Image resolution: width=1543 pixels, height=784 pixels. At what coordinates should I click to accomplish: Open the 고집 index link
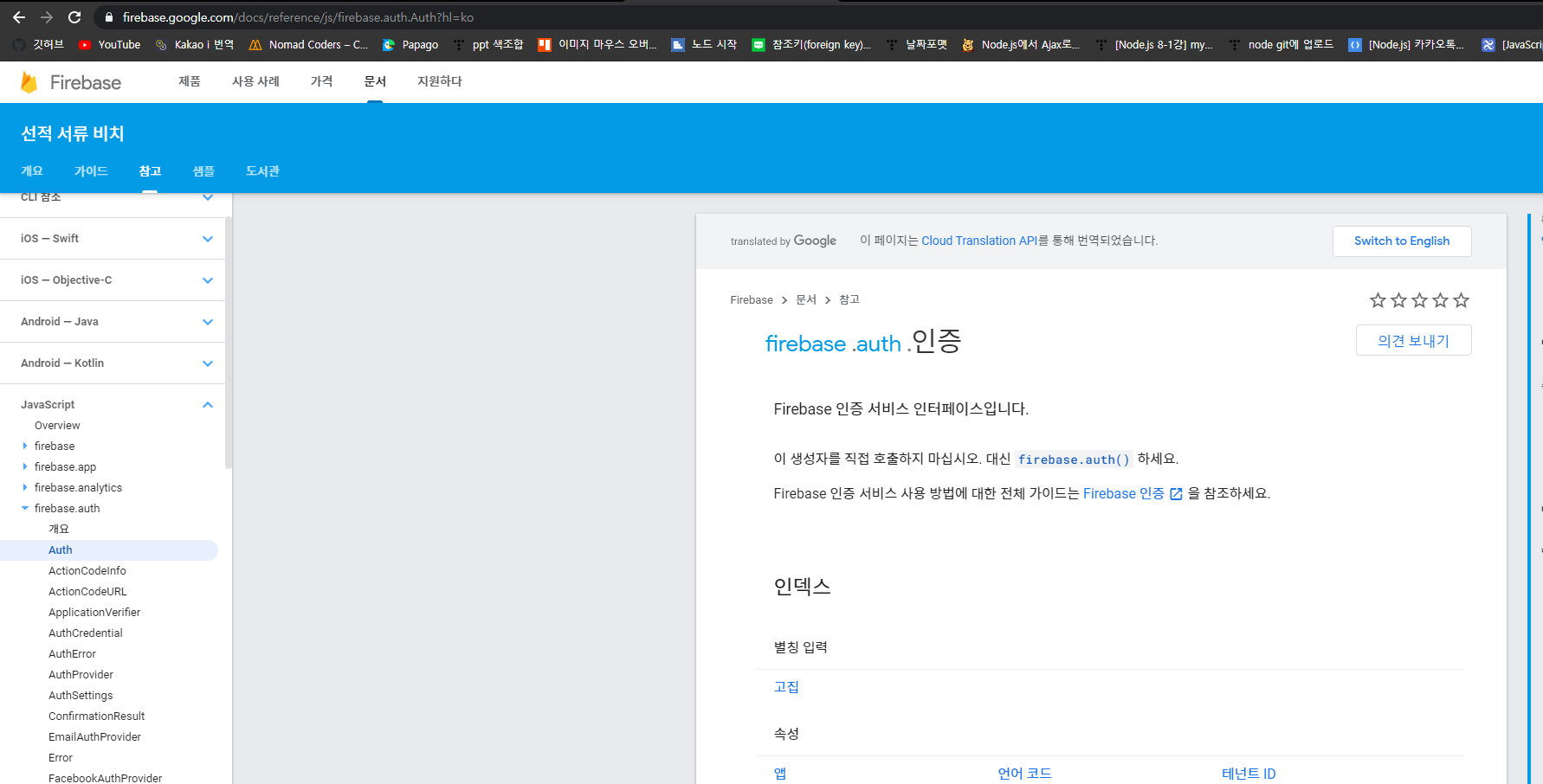pos(786,687)
